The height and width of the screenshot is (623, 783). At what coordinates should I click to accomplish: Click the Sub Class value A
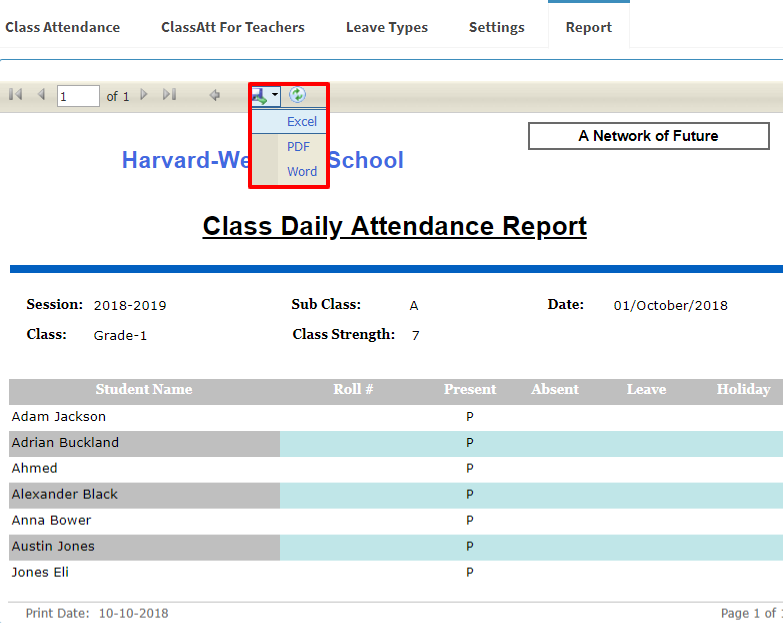click(414, 306)
